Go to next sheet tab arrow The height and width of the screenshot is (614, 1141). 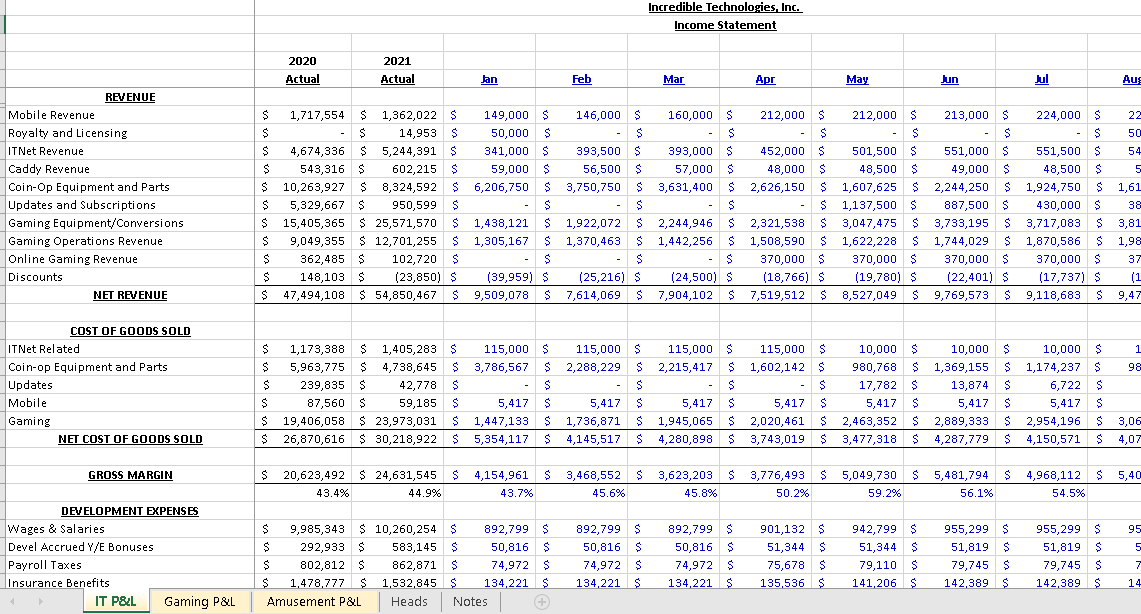pos(40,602)
